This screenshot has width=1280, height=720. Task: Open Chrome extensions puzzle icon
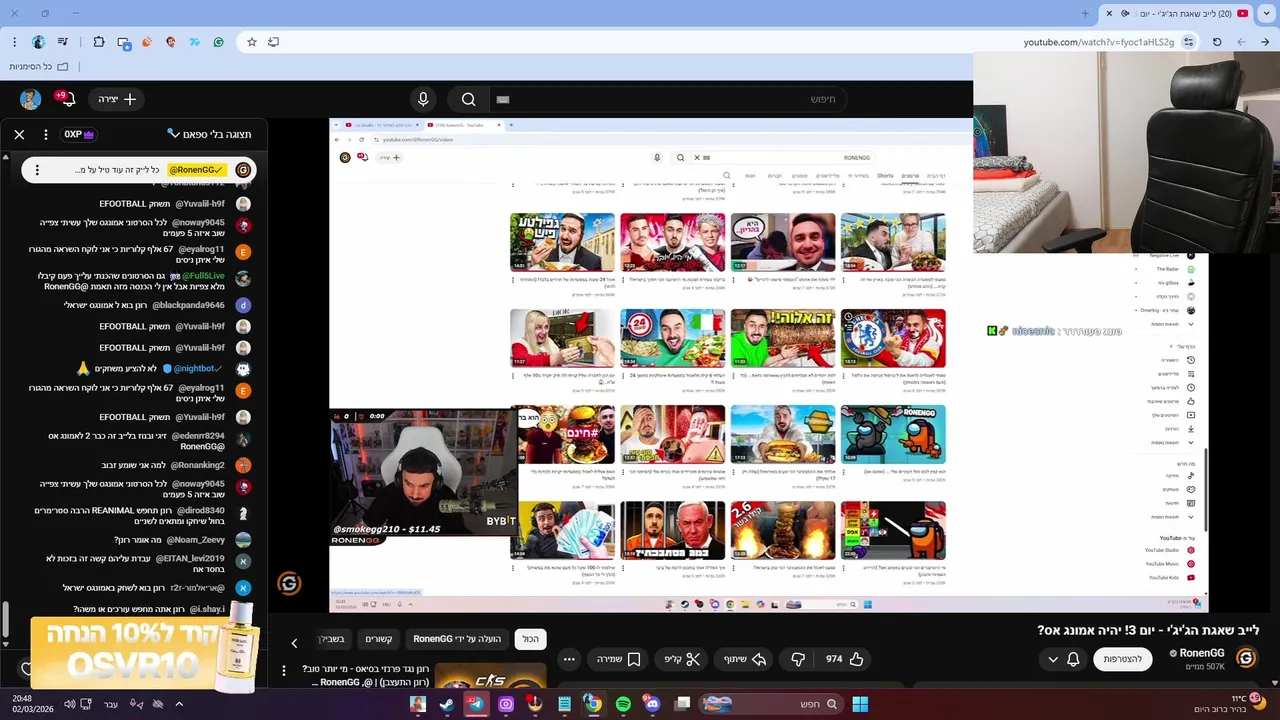(x=99, y=42)
